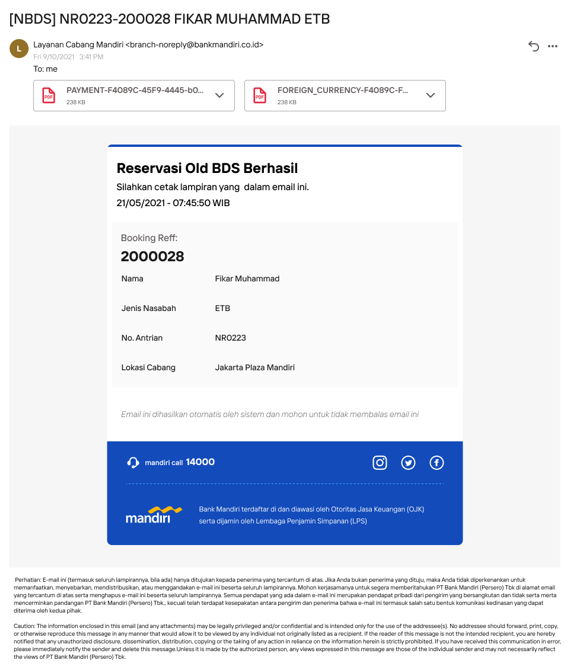Viewport: 574px width, 672px height.
Task: Open Mandiri's Instagram icon link
Action: [379, 463]
